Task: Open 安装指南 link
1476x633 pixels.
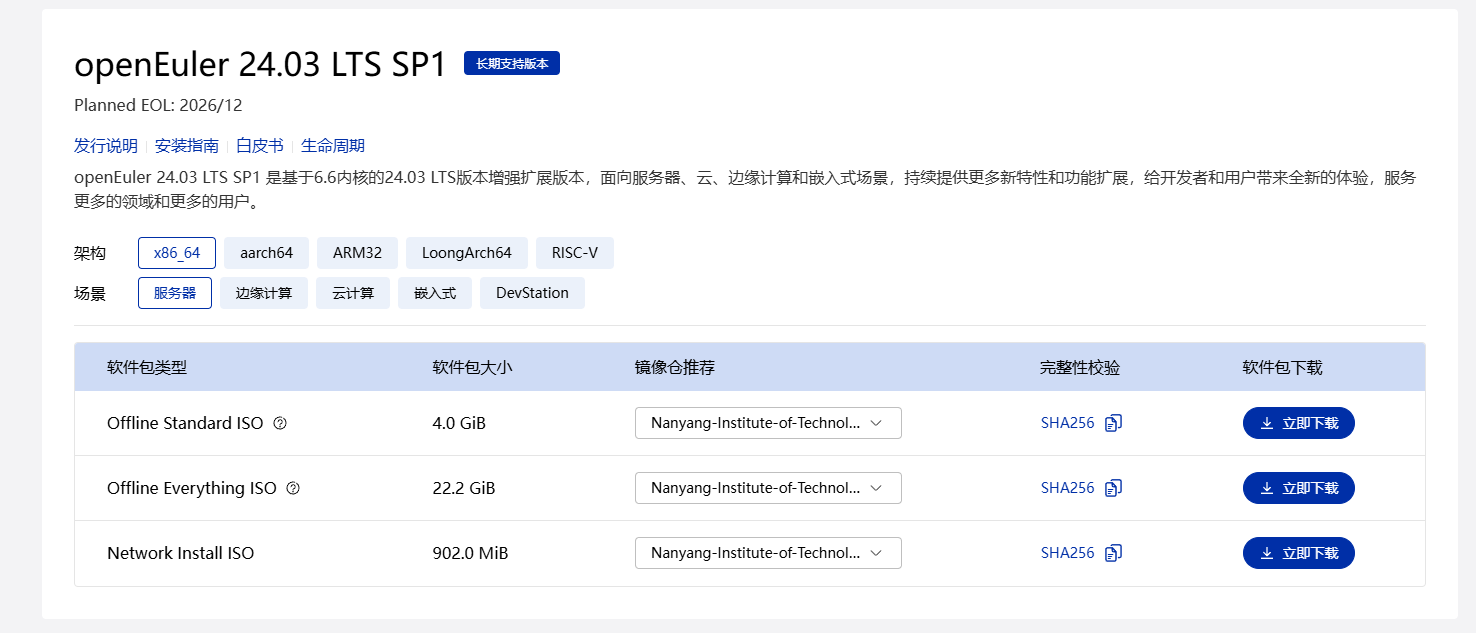Action: pos(187,146)
